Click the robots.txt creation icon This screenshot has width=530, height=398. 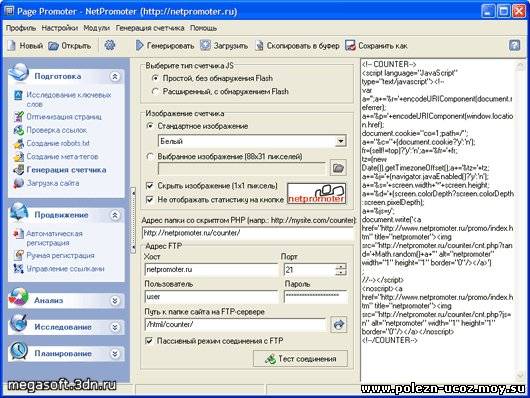(x=18, y=143)
